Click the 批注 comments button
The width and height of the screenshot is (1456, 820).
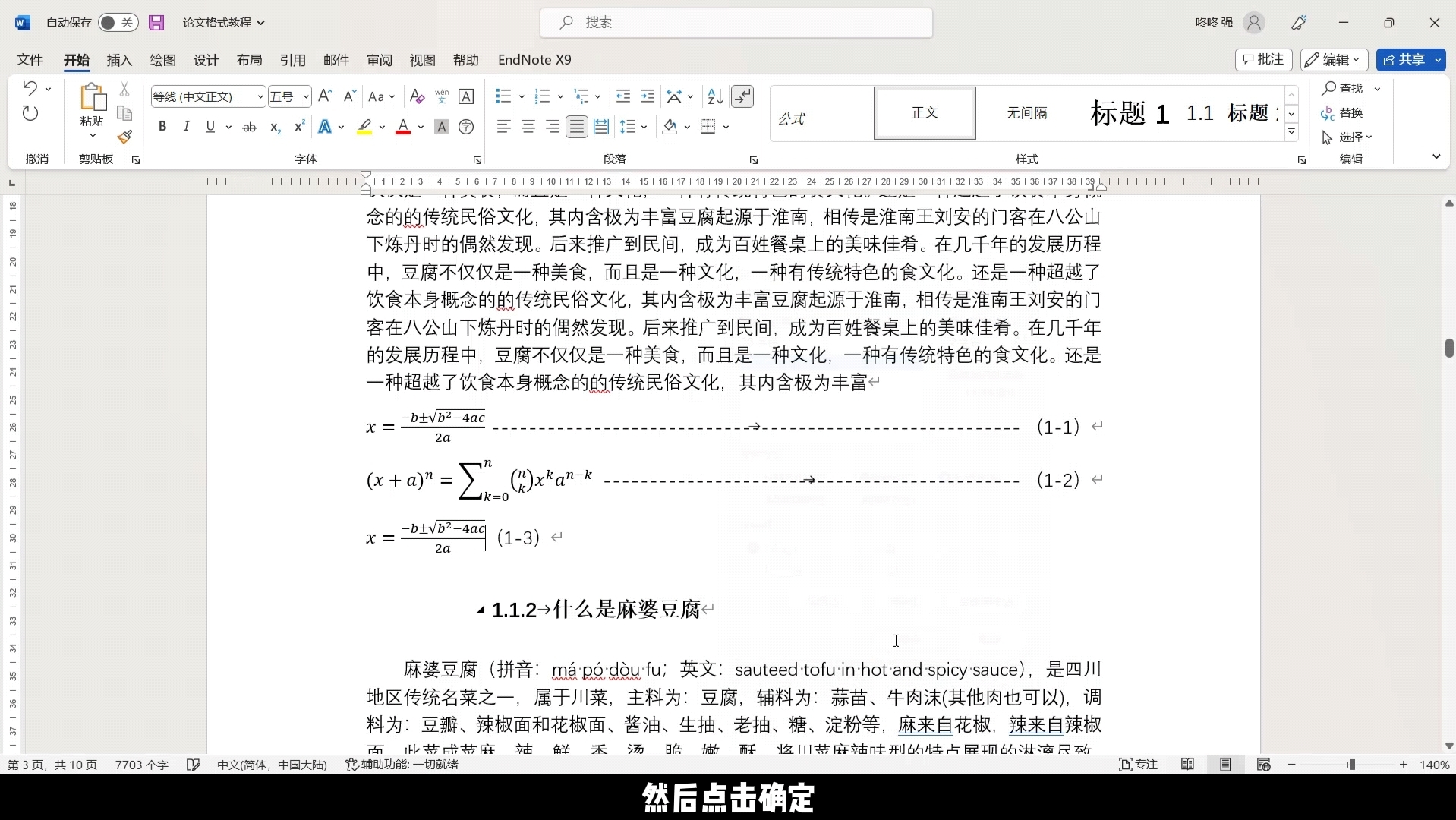click(x=1264, y=59)
